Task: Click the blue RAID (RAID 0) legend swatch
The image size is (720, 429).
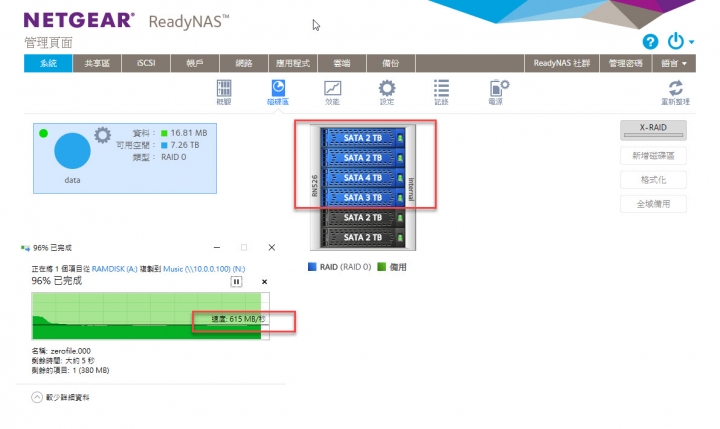Action: pyautogui.click(x=312, y=267)
